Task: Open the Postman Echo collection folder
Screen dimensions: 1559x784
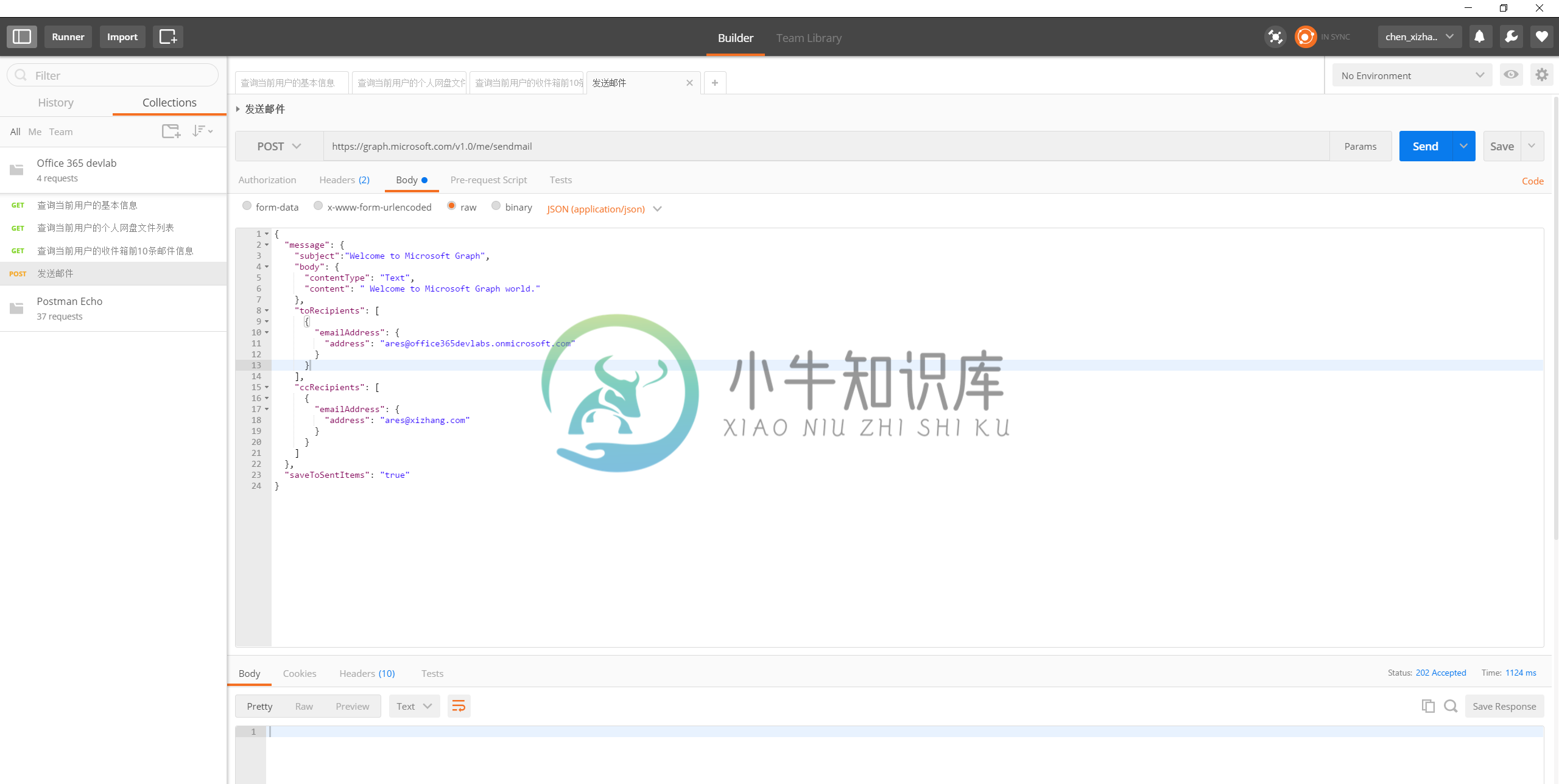Action: [113, 309]
